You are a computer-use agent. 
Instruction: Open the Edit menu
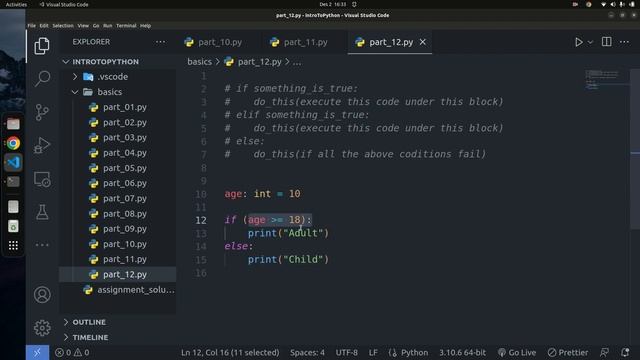44,25
